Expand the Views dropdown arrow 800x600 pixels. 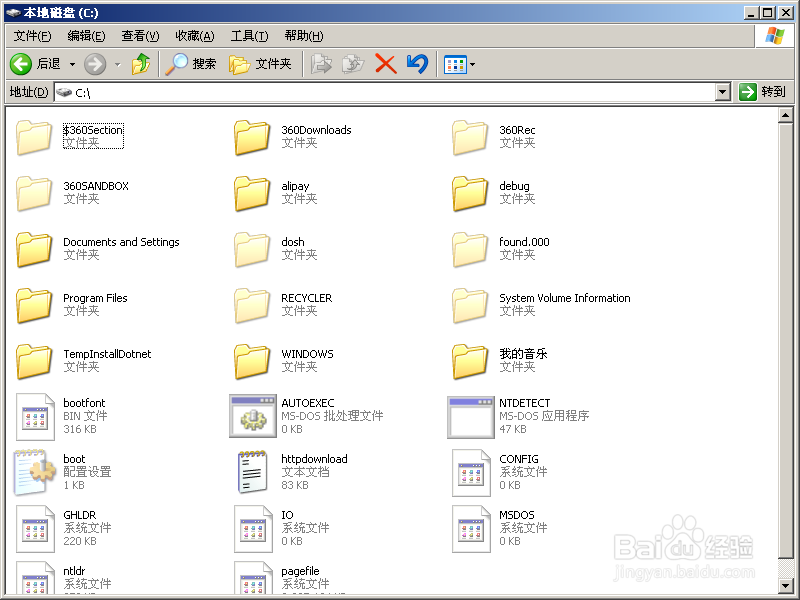(472, 64)
